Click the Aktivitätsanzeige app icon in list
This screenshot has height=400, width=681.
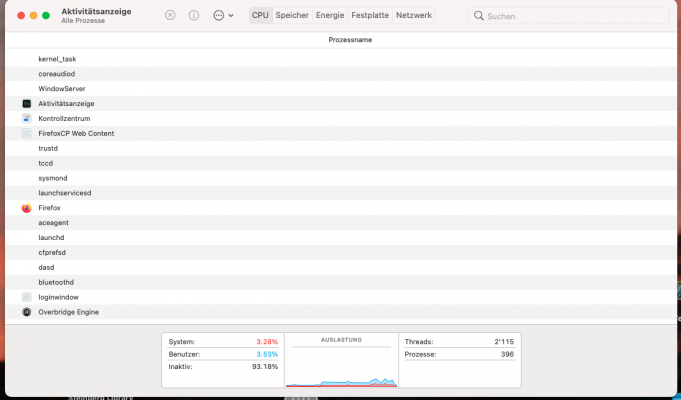click(26, 103)
